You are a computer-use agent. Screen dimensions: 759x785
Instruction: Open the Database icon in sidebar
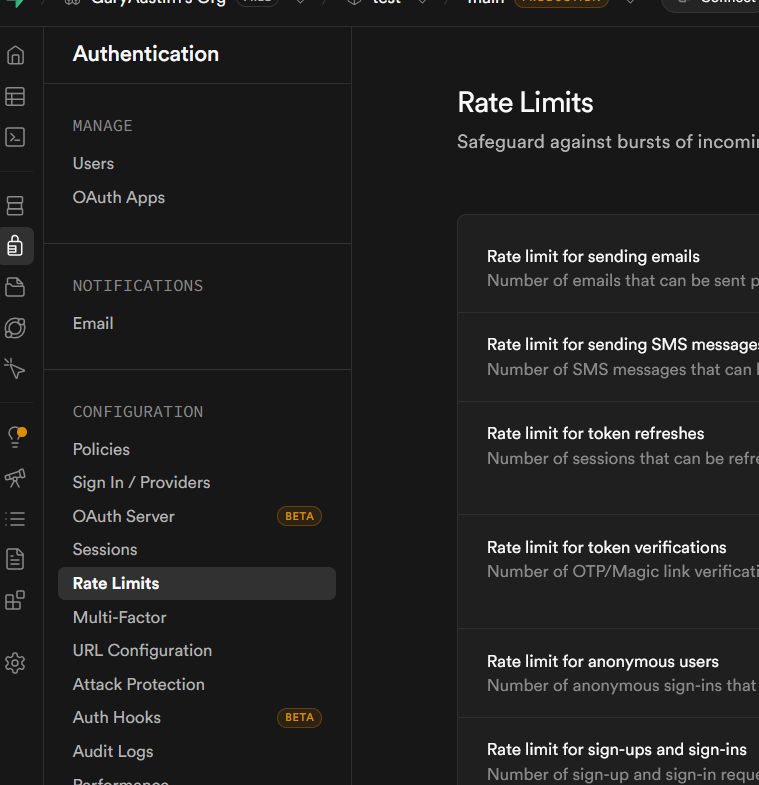coord(15,206)
